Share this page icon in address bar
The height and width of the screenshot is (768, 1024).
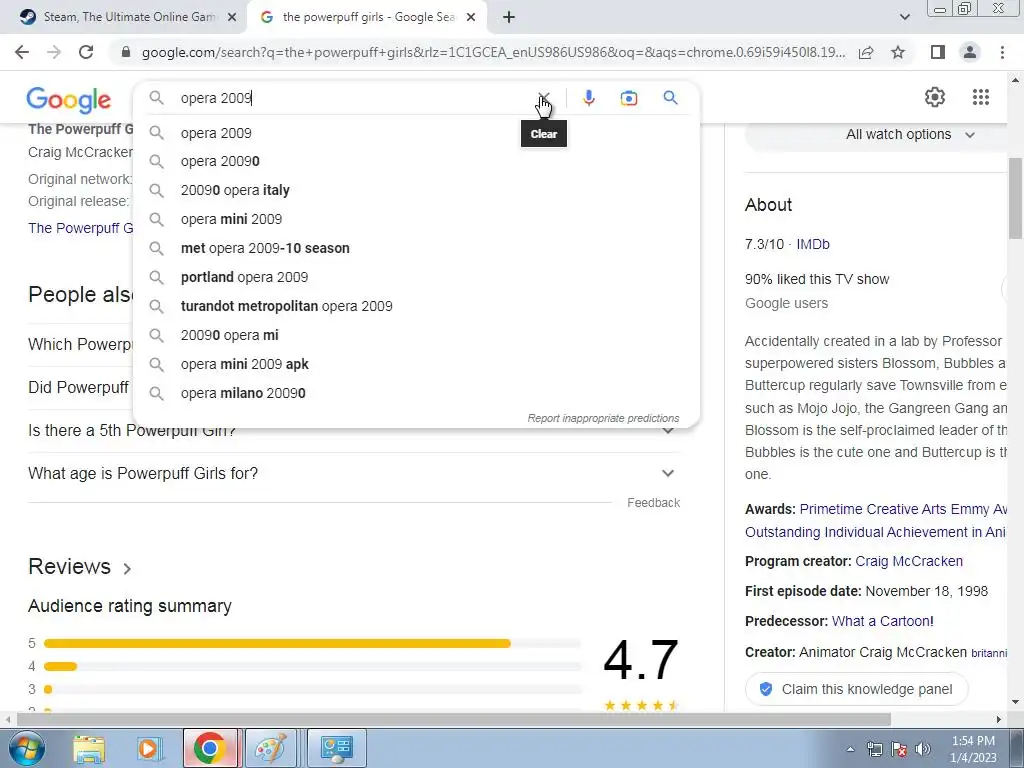pyautogui.click(x=866, y=52)
